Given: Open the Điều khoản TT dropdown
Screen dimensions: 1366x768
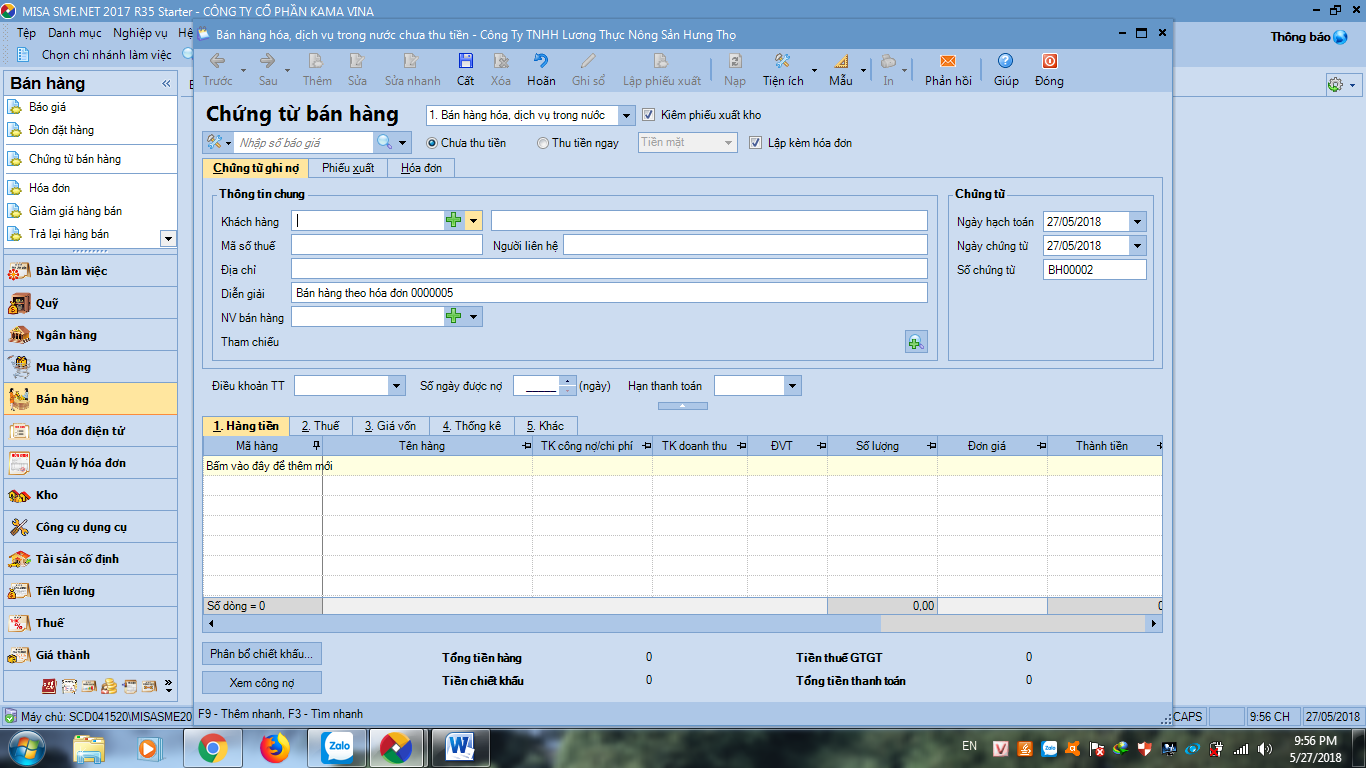Looking at the screenshot, I should point(397,386).
